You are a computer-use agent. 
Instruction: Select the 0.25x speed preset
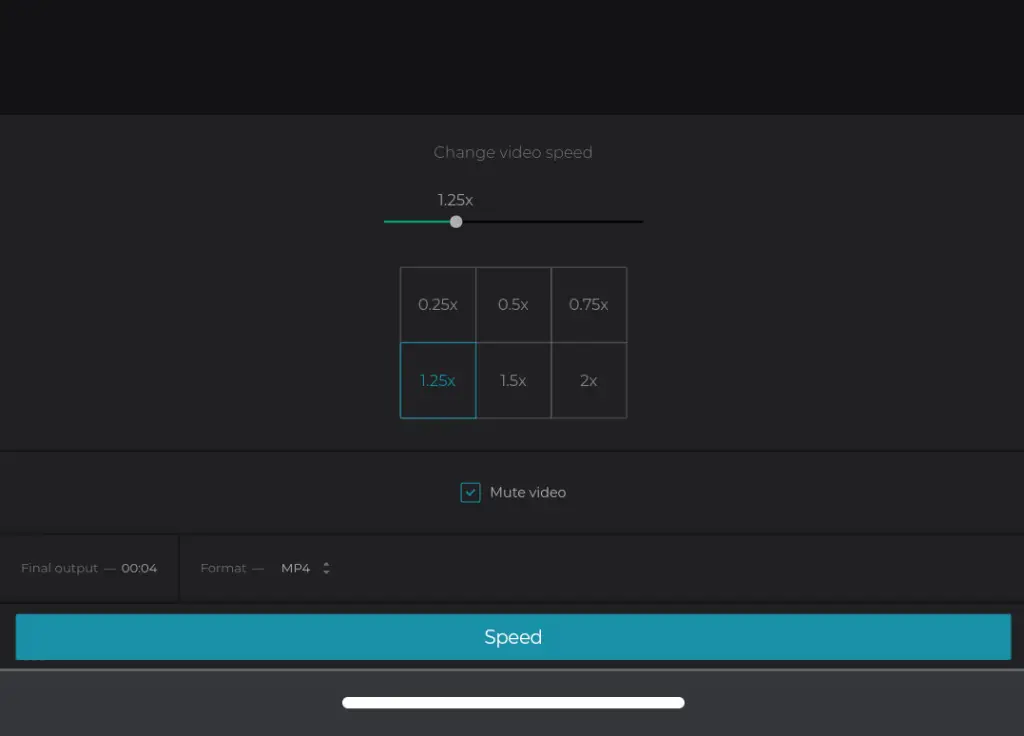pyautogui.click(x=438, y=304)
